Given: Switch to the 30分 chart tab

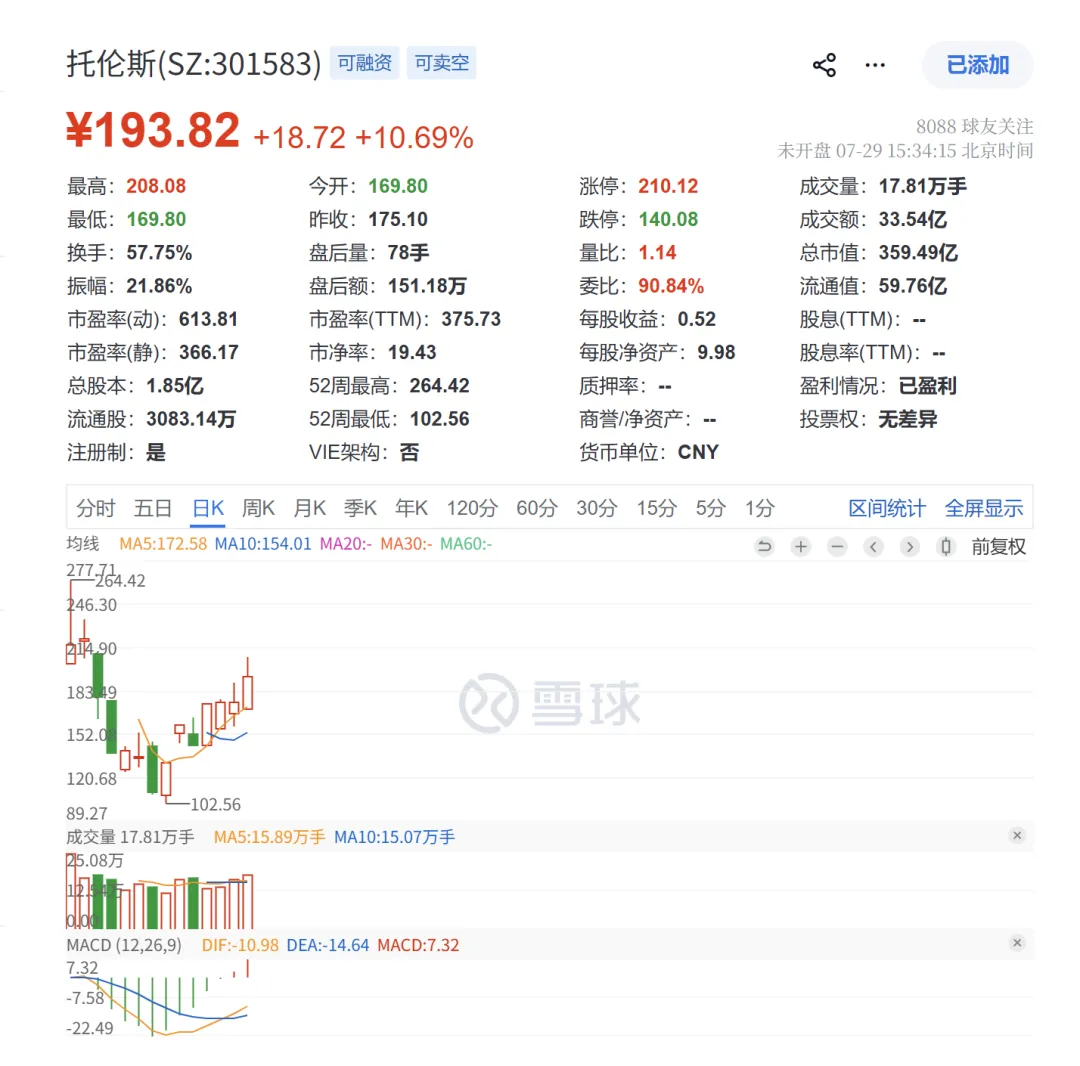Looking at the screenshot, I should tap(596, 508).
